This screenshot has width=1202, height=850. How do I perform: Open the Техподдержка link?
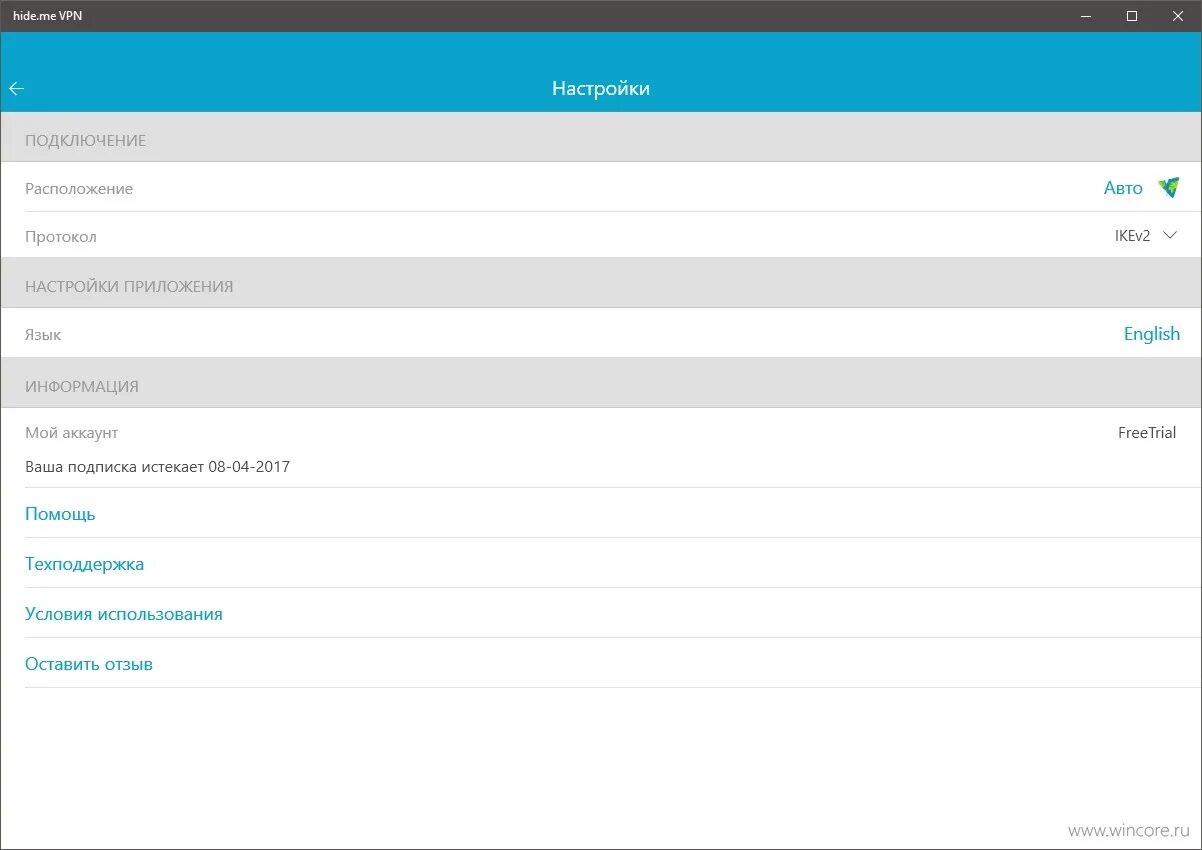tap(85, 564)
